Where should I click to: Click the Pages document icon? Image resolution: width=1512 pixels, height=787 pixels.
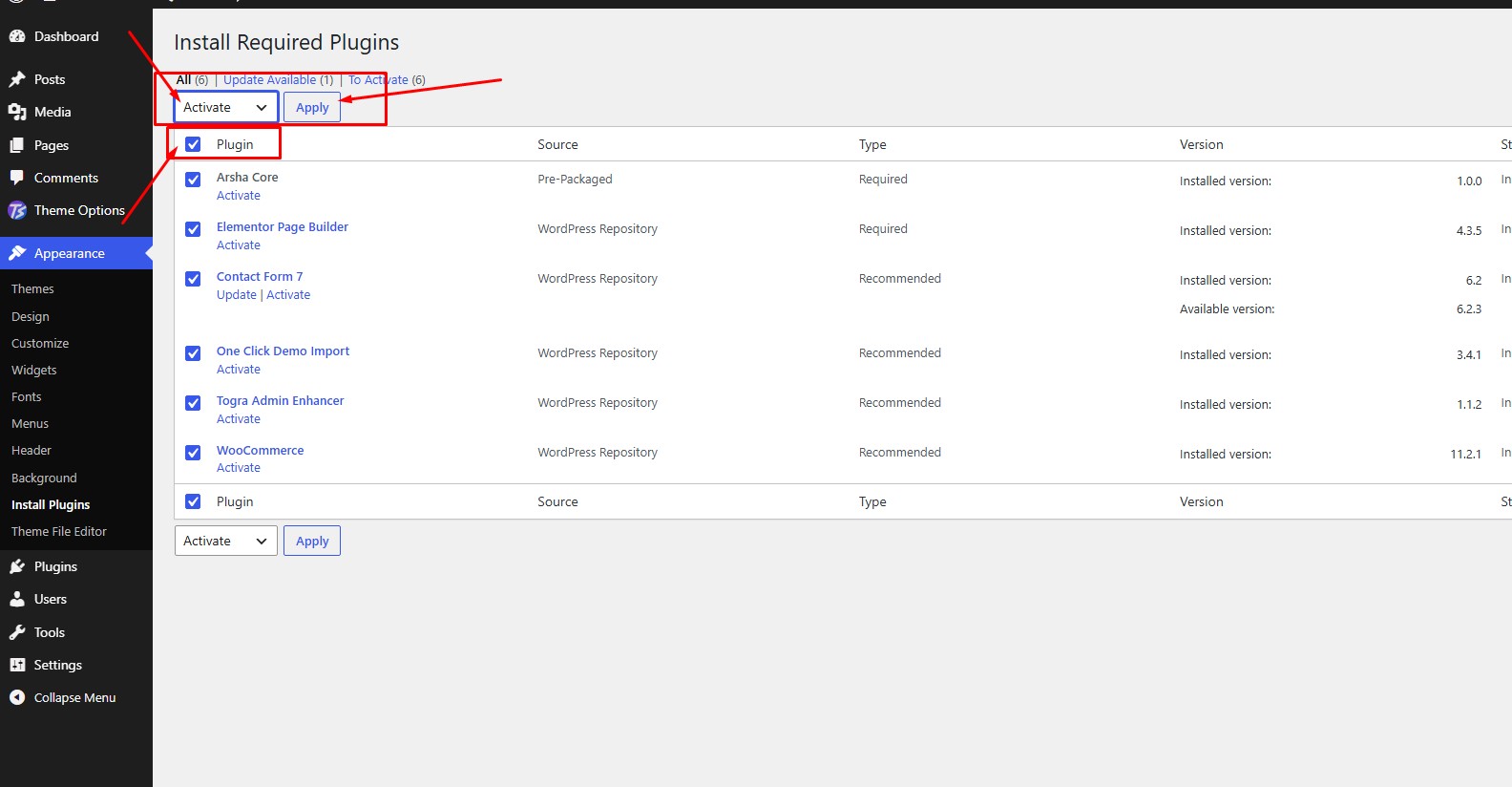17,145
